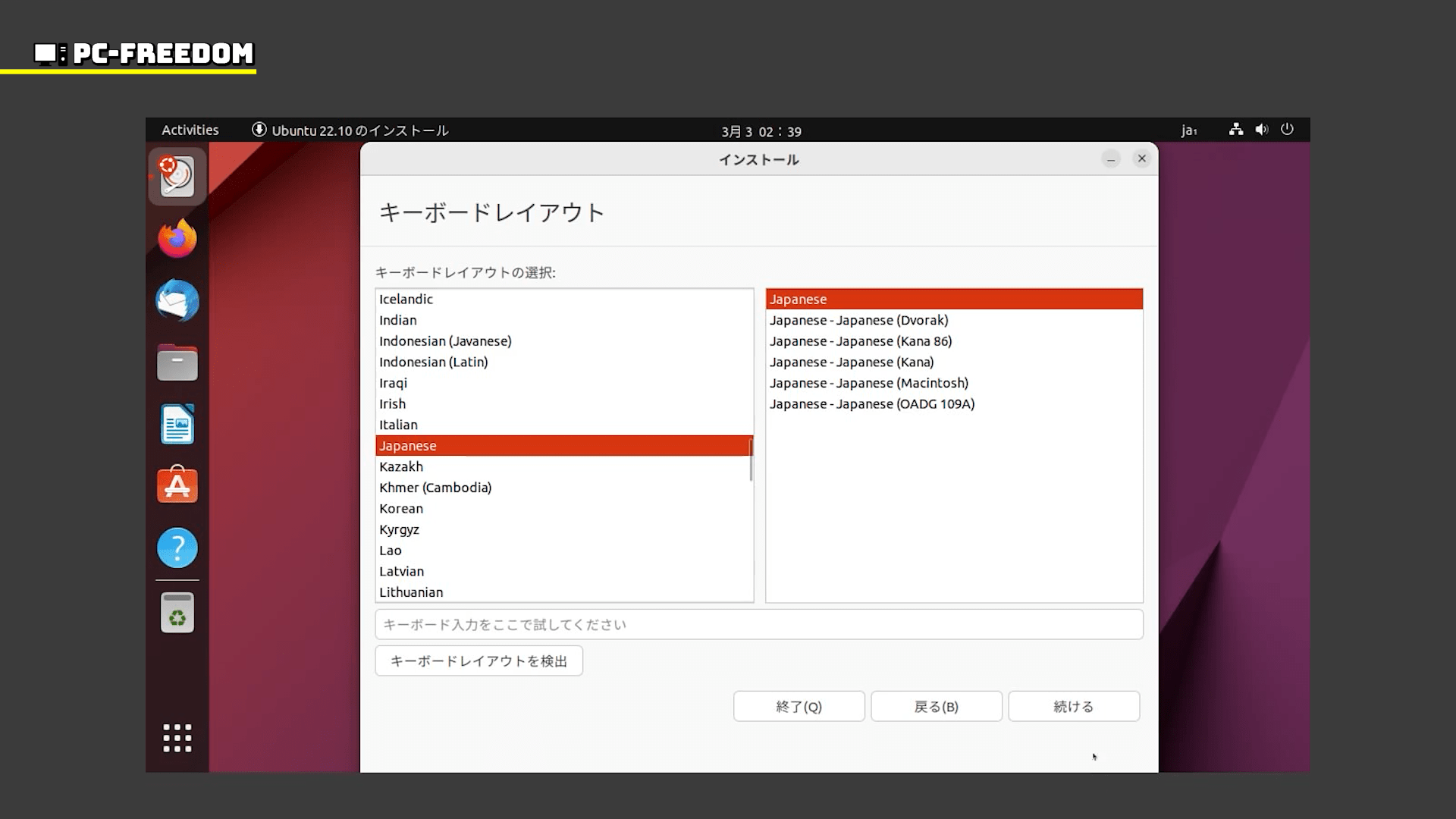The image size is (1456, 819).
Task: Open the clock calendar dropdown
Action: point(761,131)
